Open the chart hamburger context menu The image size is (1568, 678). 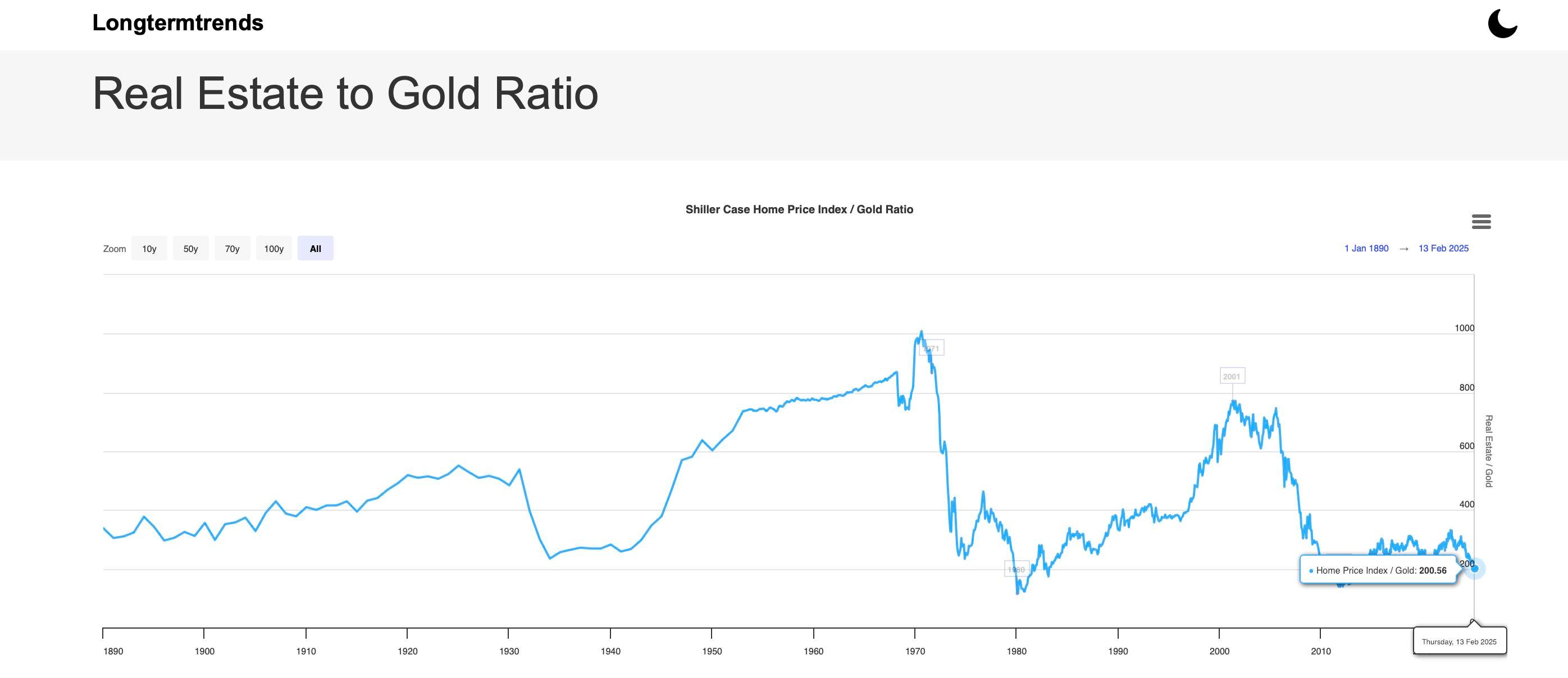point(1481,222)
